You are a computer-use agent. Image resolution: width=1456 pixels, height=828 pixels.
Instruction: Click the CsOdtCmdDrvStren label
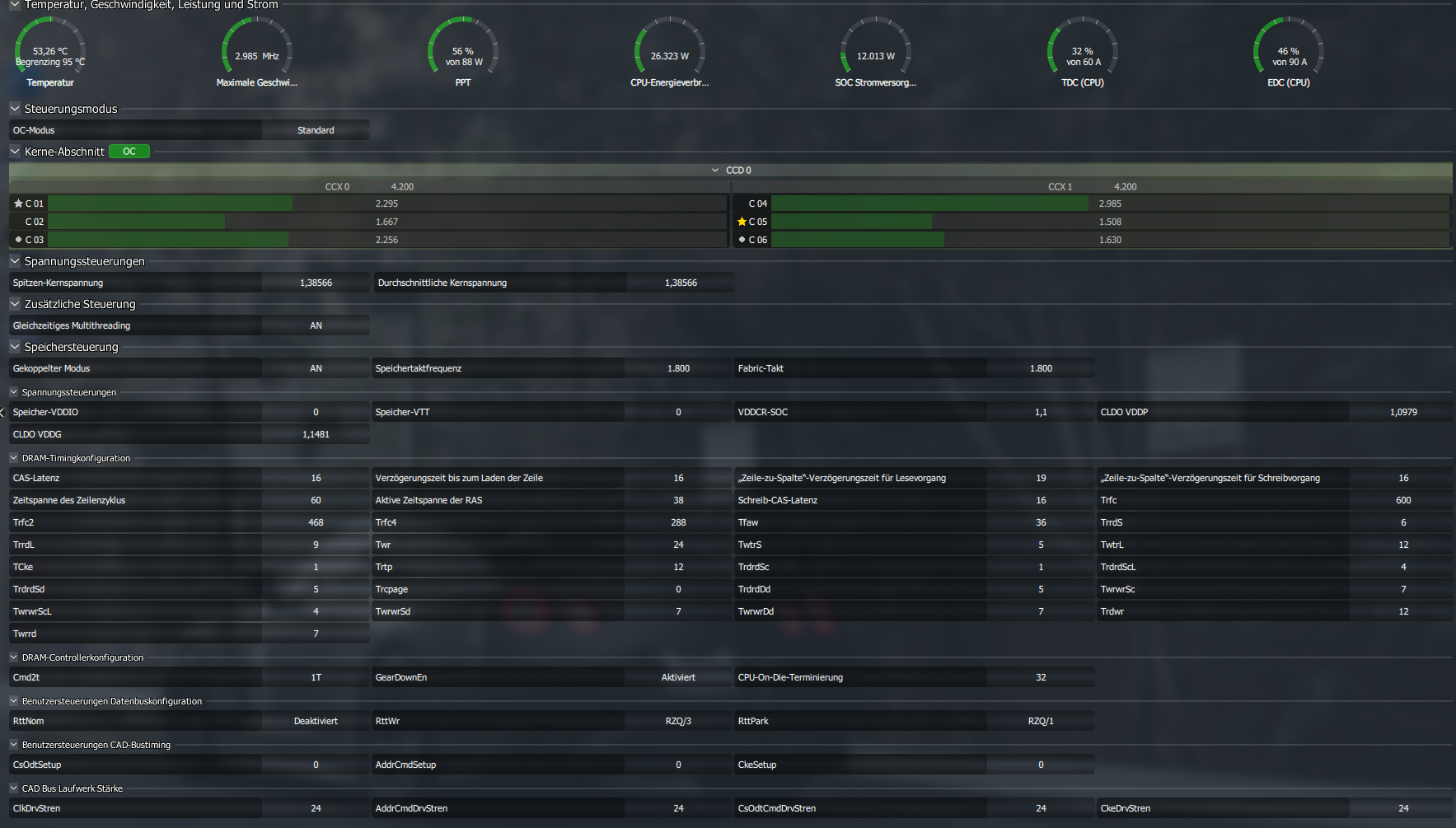pyautogui.click(x=777, y=808)
